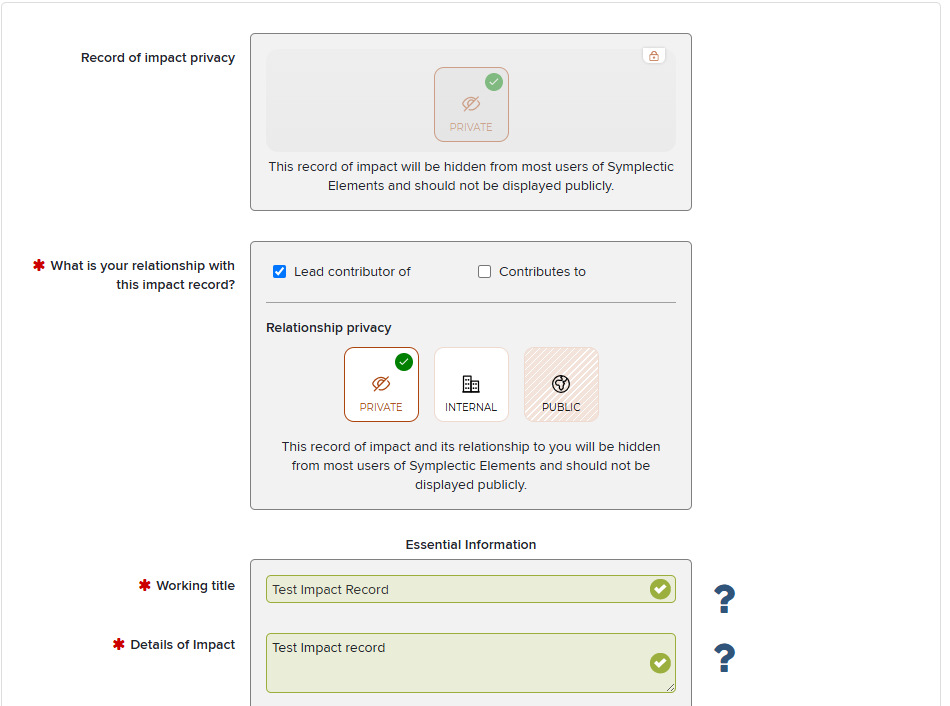Click the 'Working title' field label
The height and width of the screenshot is (706, 950).
[195, 585]
